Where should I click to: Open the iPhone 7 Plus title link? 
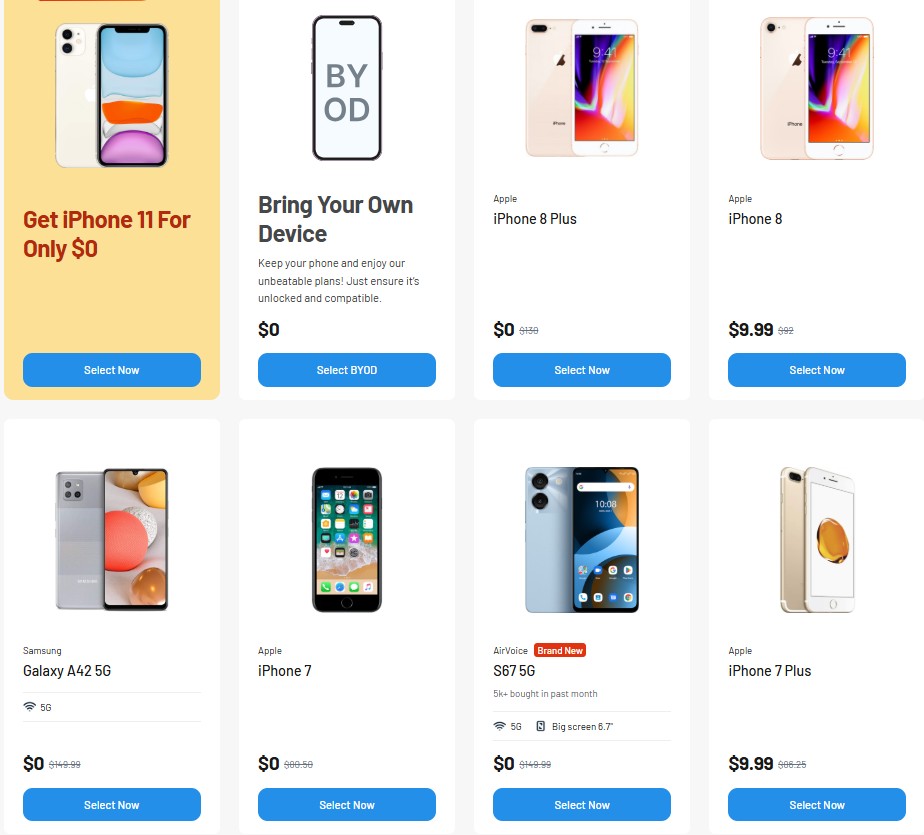tap(770, 671)
